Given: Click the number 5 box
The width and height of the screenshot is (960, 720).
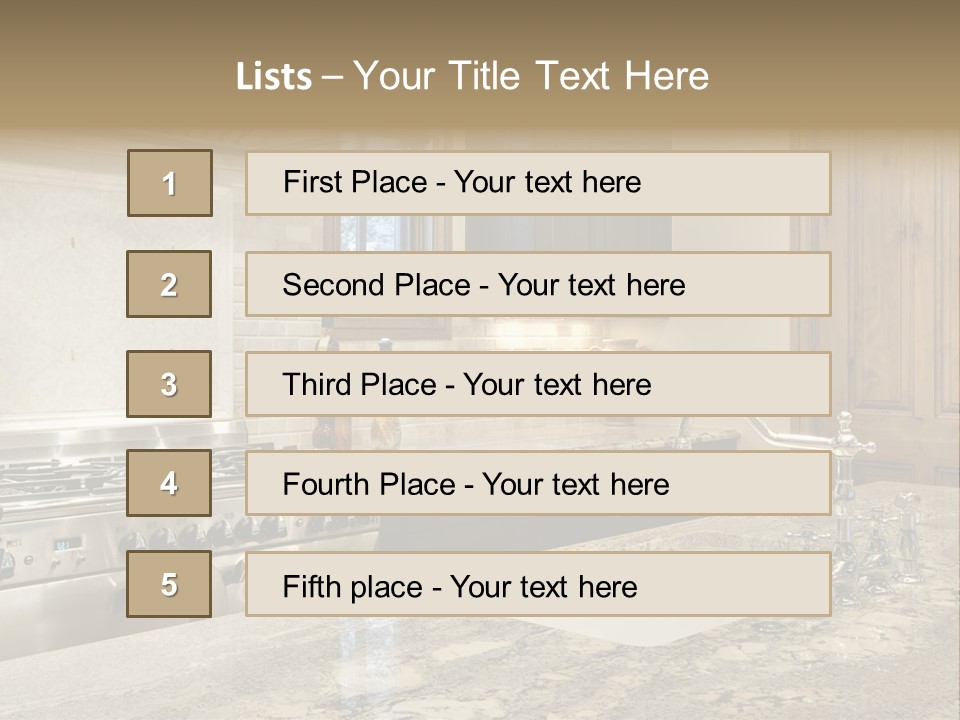Looking at the screenshot, I should coord(169,584).
